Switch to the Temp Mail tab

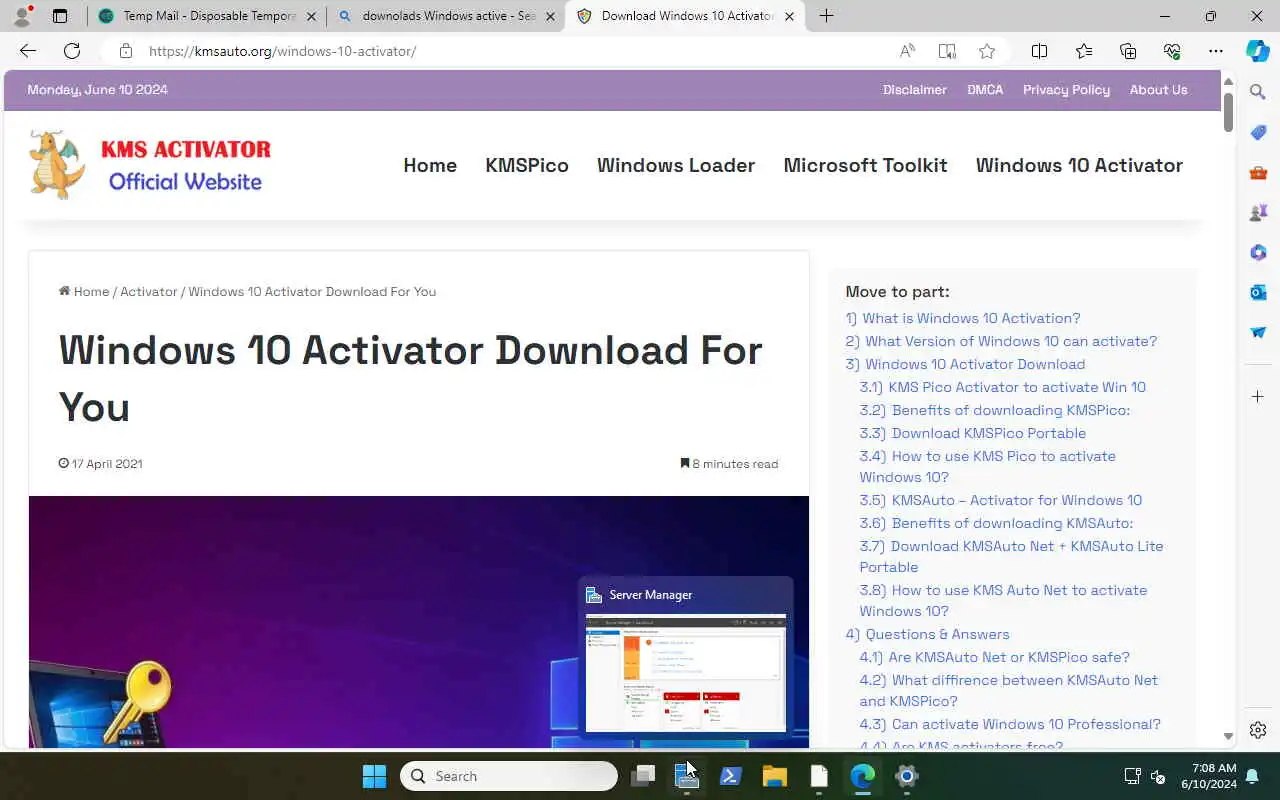point(205,16)
